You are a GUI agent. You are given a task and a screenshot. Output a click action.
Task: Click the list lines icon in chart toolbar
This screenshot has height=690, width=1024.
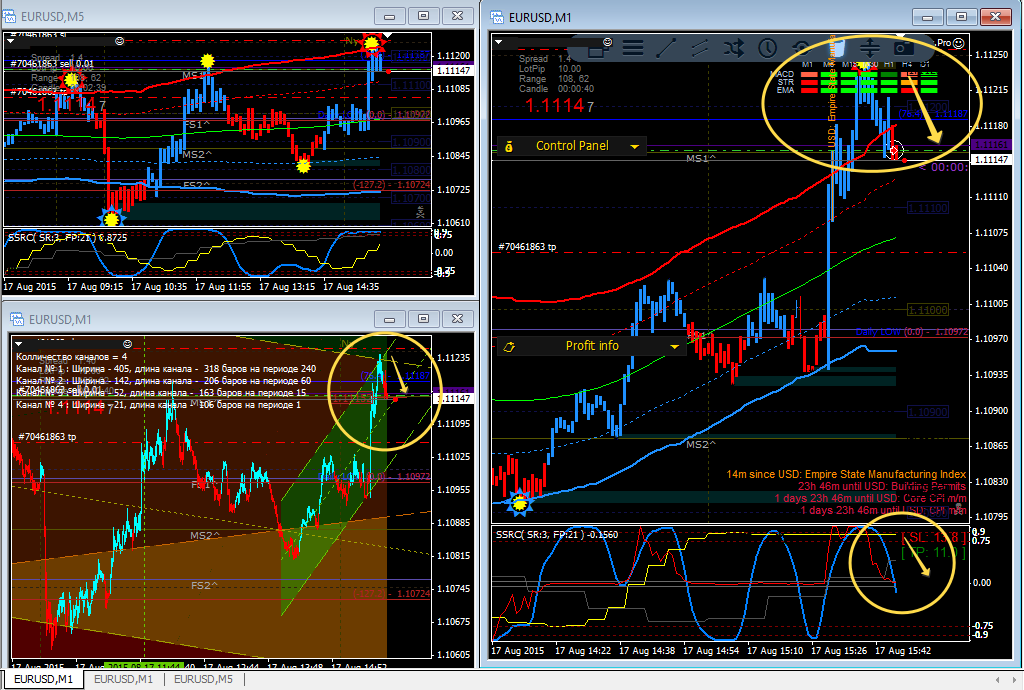(x=633, y=48)
